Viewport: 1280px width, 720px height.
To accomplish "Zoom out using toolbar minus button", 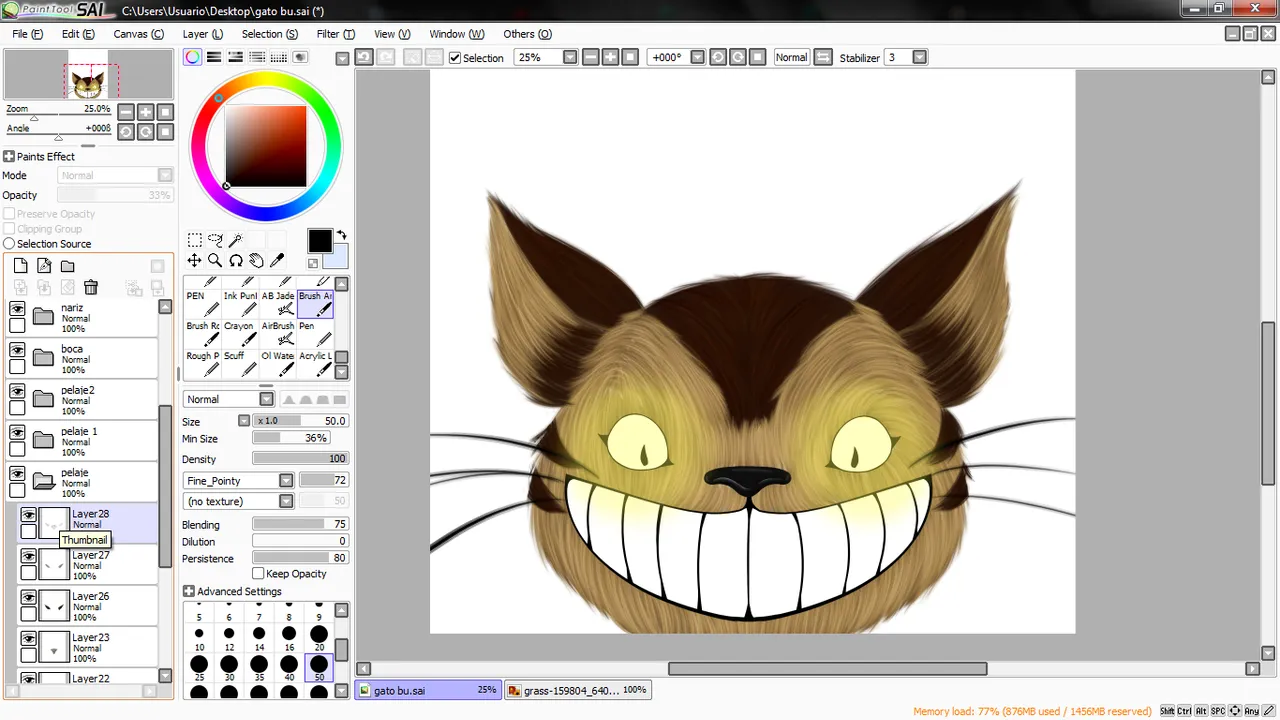I will click(x=590, y=57).
